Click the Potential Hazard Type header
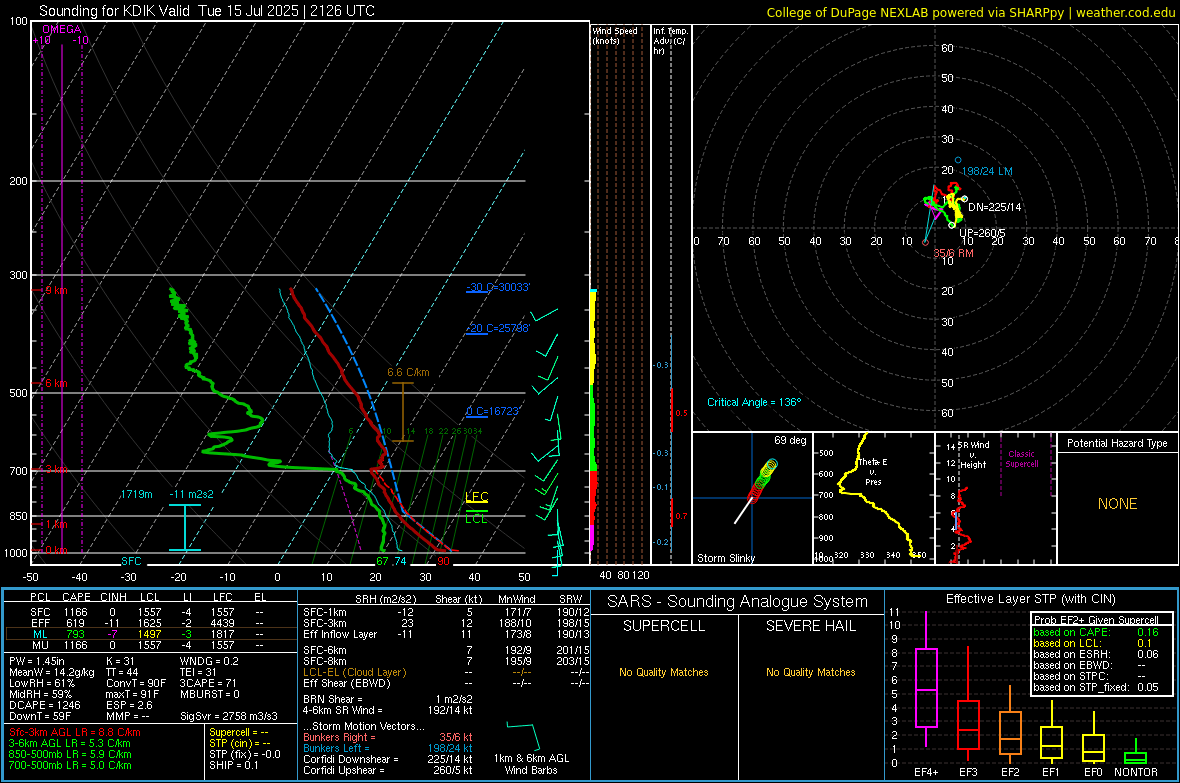The width and height of the screenshot is (1180, 783). (1117, 443)
